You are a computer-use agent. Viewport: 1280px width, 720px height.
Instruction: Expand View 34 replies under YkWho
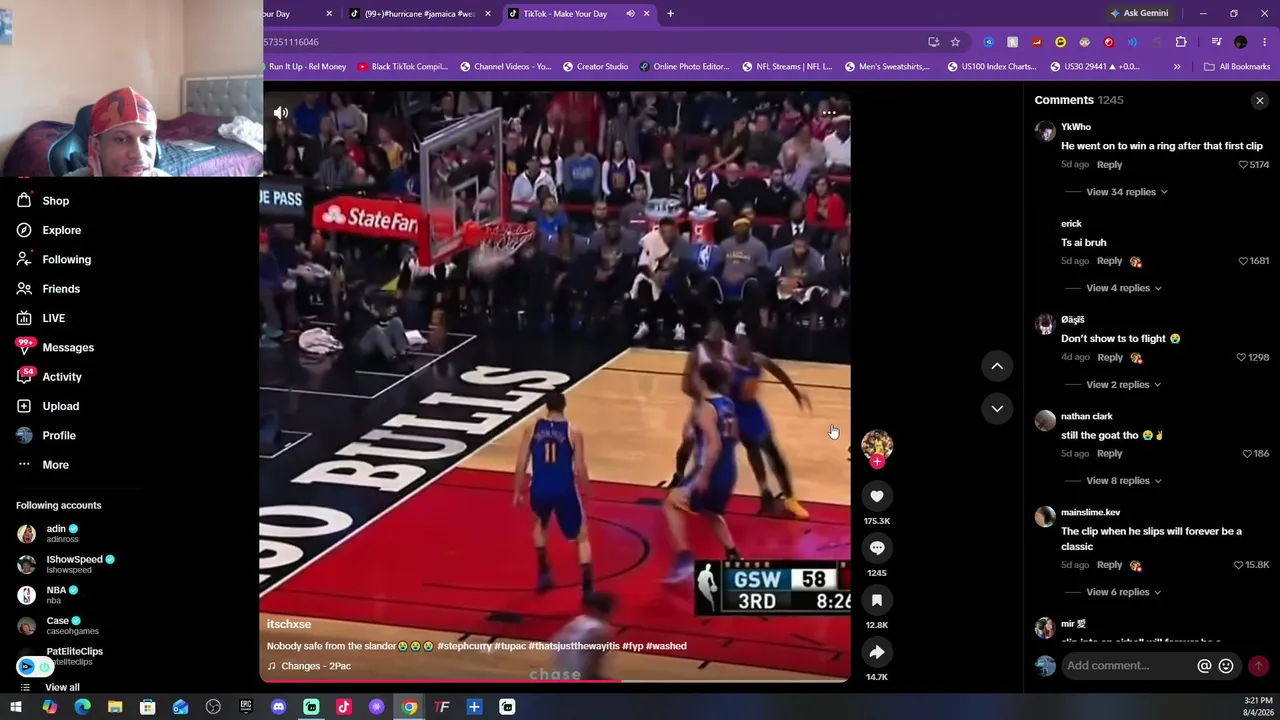(x=1126, y=192)
